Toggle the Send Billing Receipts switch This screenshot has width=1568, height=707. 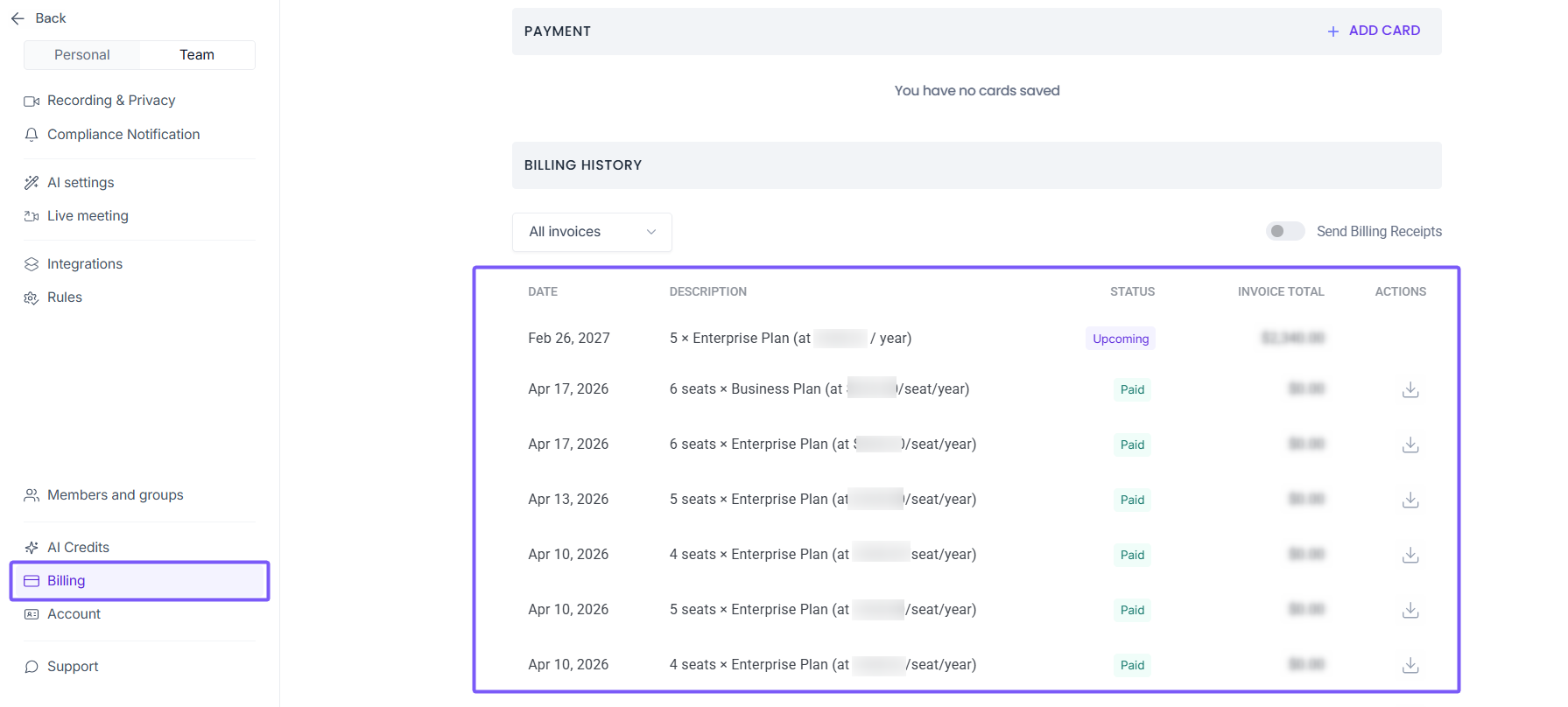coord(1284,231)
